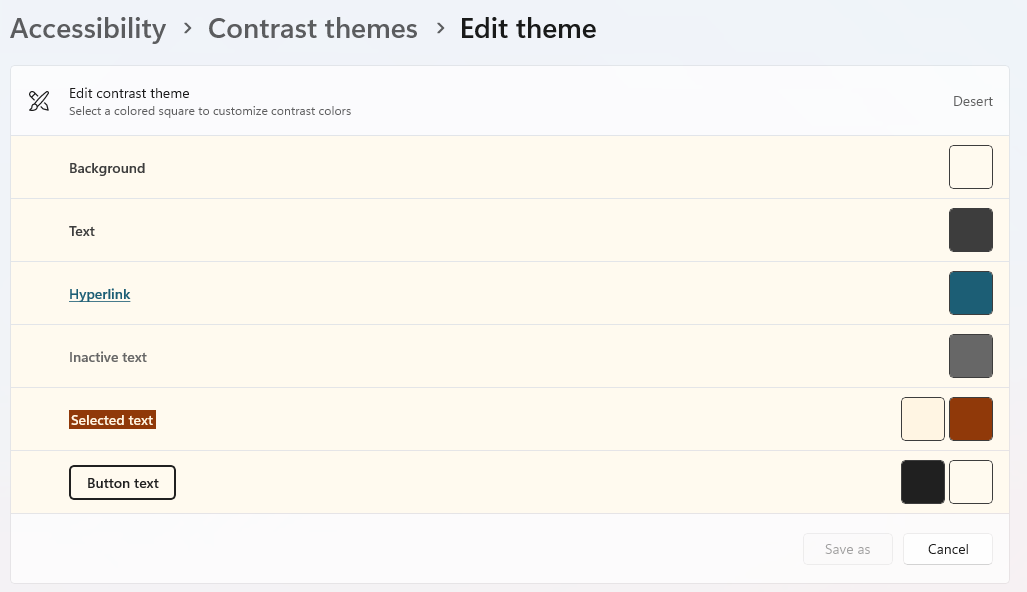Click the Inactive text preview label
1027x592 pixels.
tap(108, 357)
